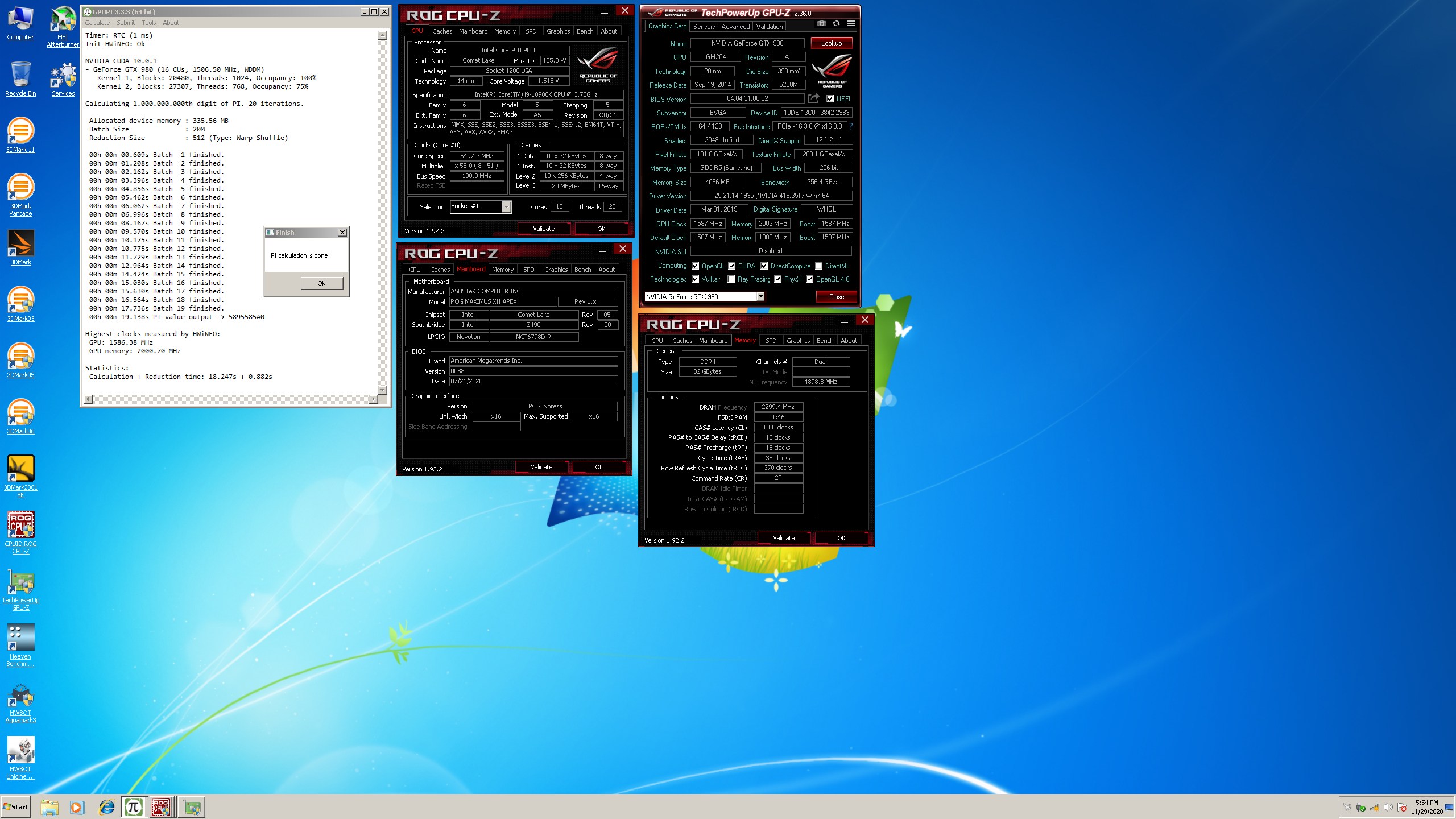Click the Show desktop button at taskbar end
The width and height of the screenshot is (1456, 819).
(x=1450, y=807)
